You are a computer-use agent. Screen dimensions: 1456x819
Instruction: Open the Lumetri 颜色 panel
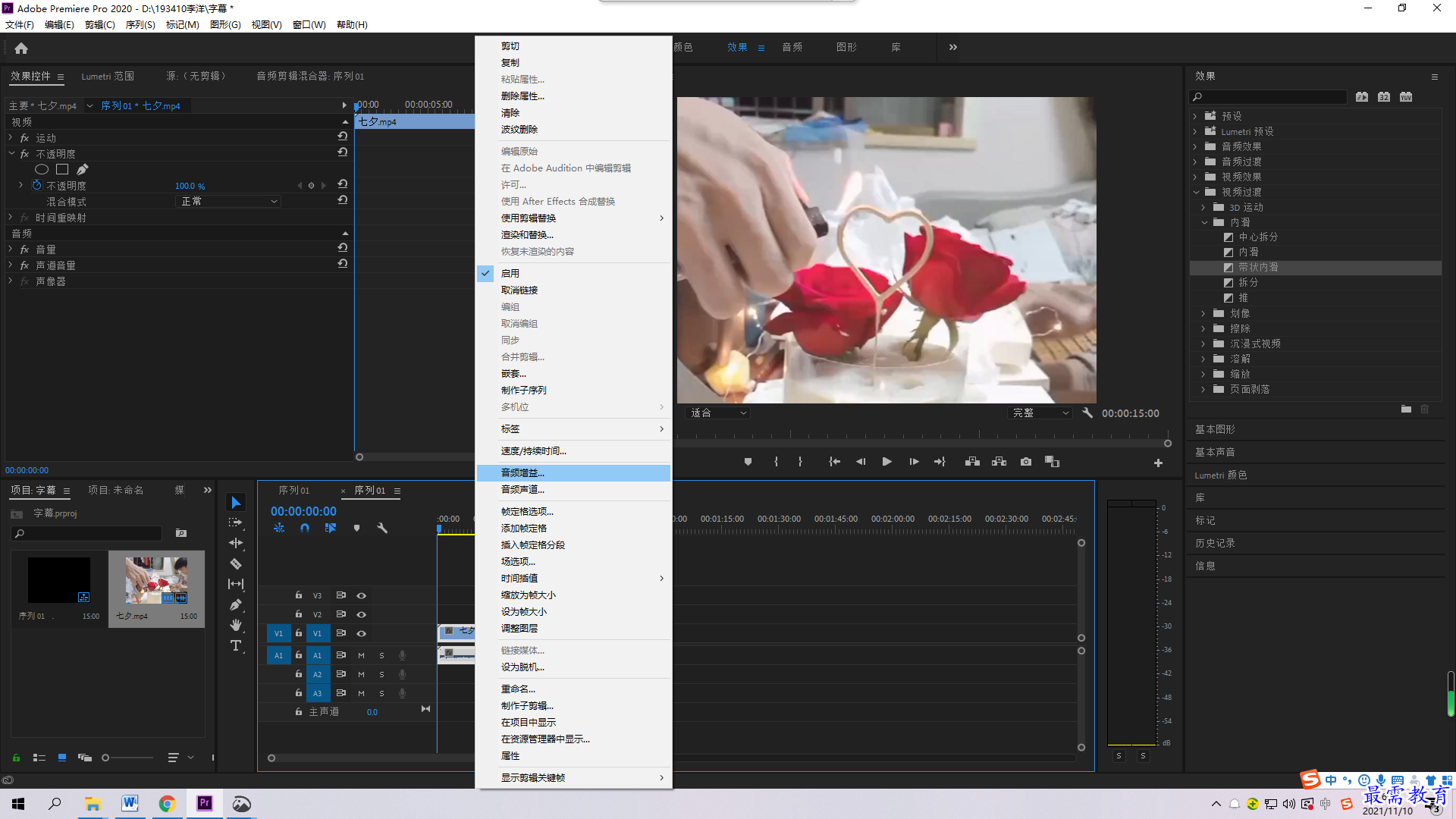[x=1221, y=475]
